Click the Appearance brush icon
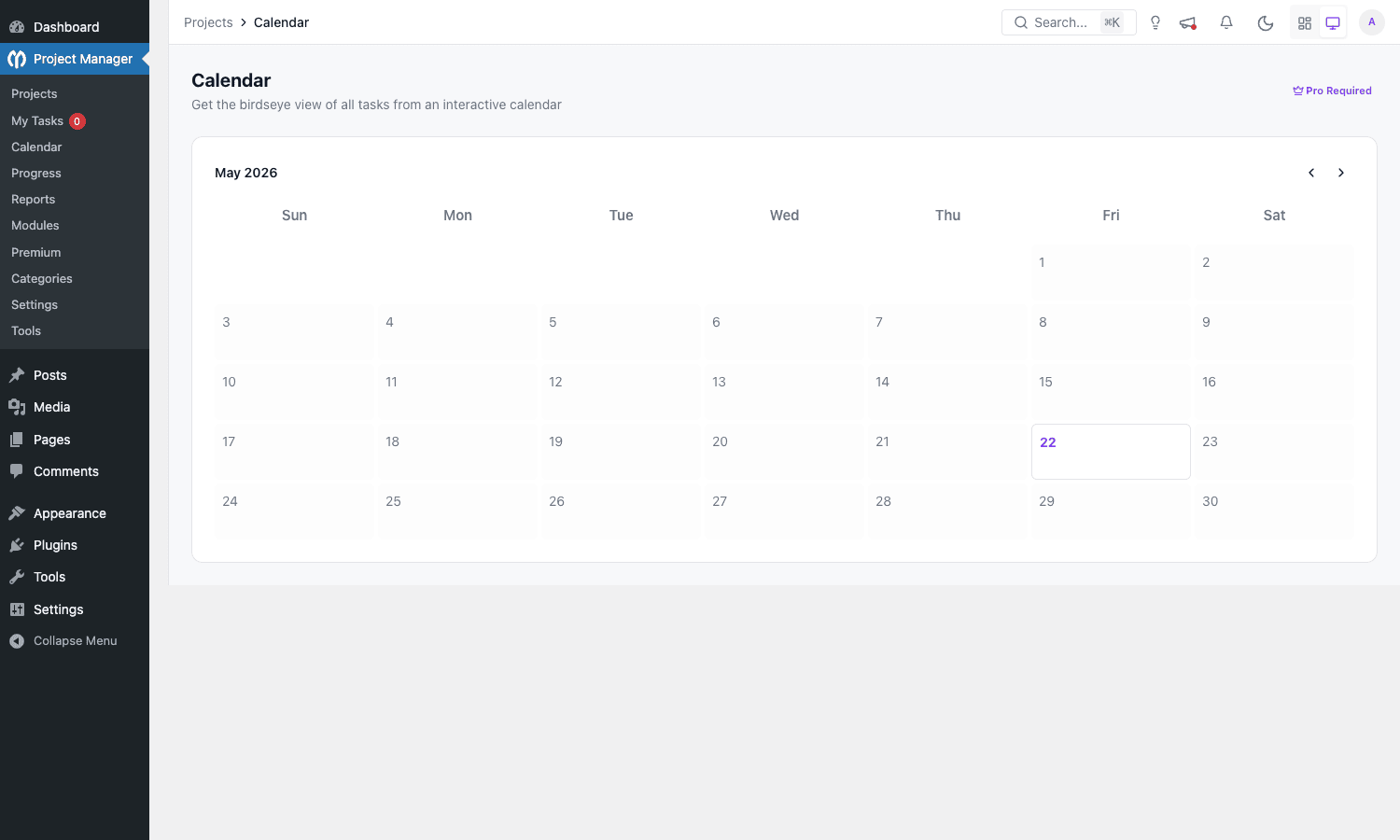 coord(17,513)
